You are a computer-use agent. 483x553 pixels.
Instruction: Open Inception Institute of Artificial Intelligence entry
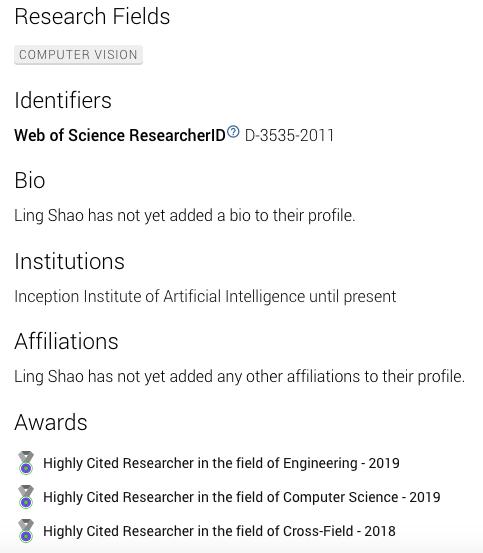point(159,296)
